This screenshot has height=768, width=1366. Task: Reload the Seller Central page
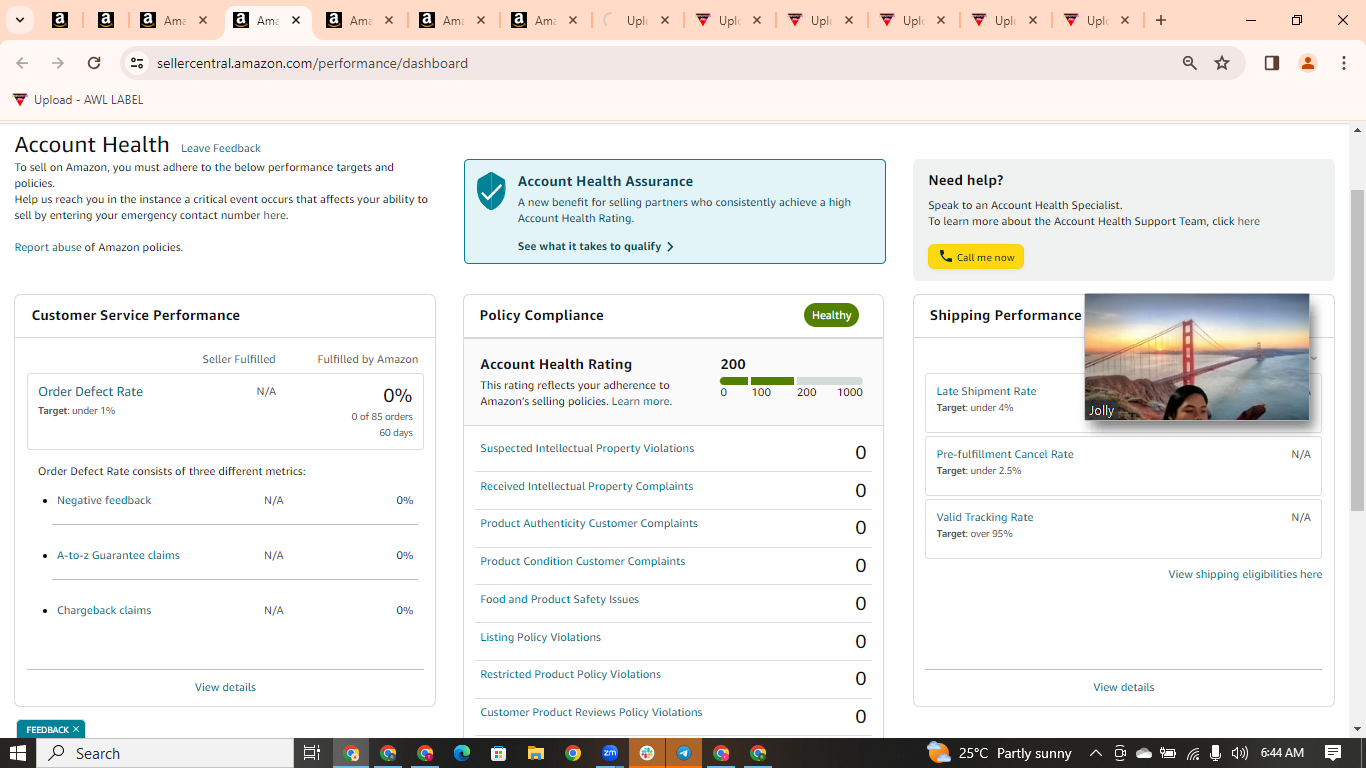click(x=94, y=63)
